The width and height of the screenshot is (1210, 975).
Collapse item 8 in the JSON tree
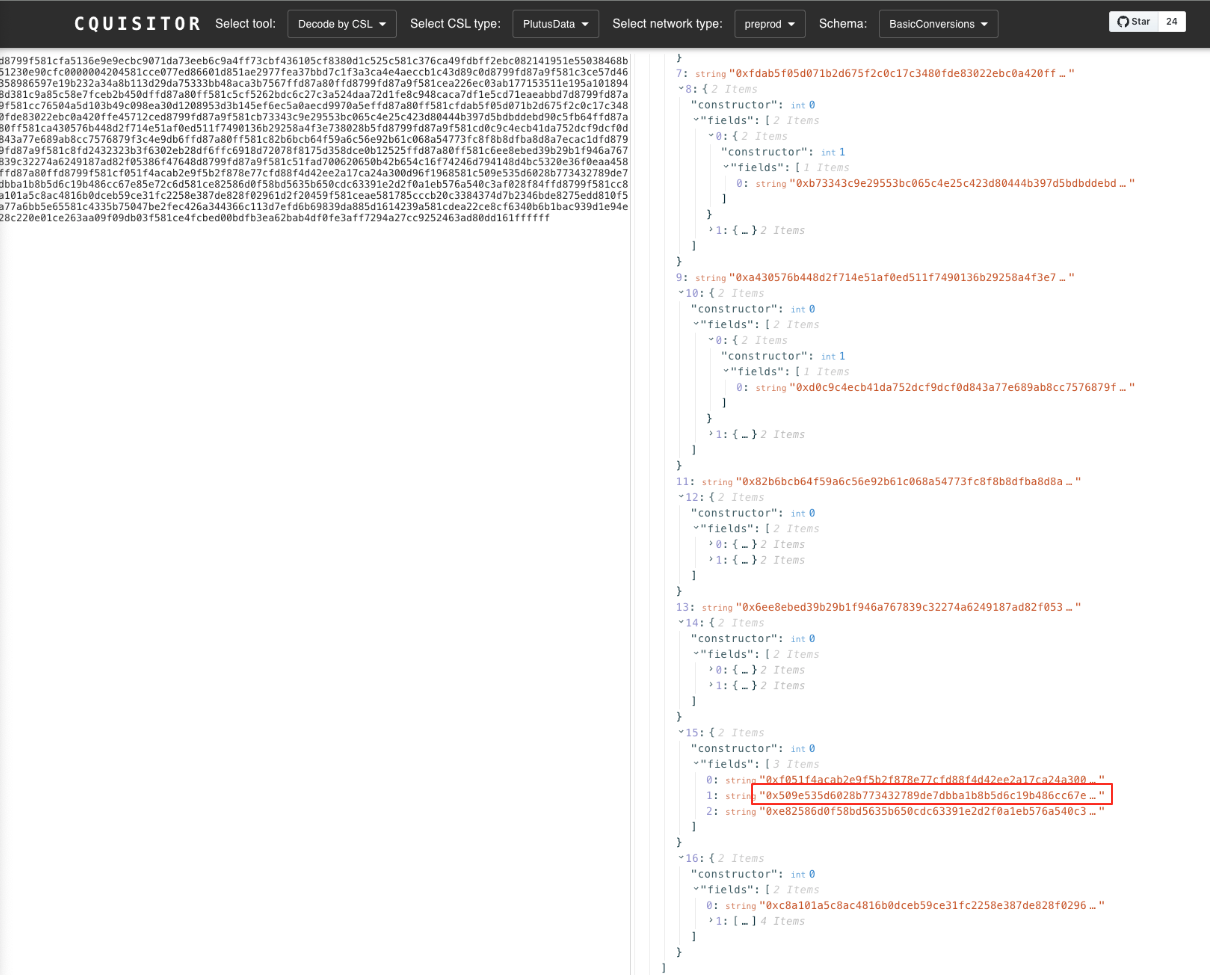(x=681, y=90)
